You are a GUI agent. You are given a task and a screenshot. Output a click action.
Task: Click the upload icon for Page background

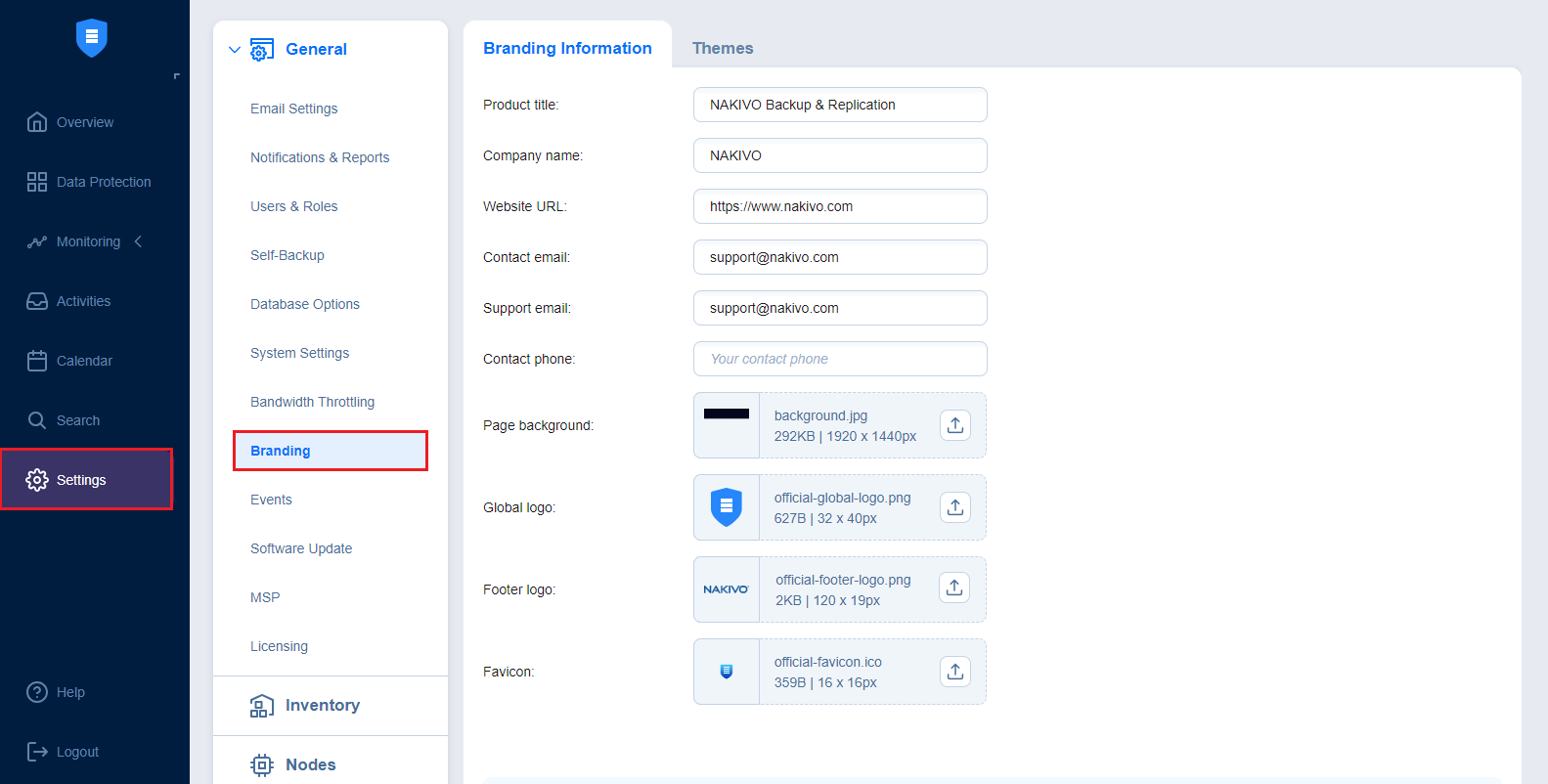coord(954,425)
